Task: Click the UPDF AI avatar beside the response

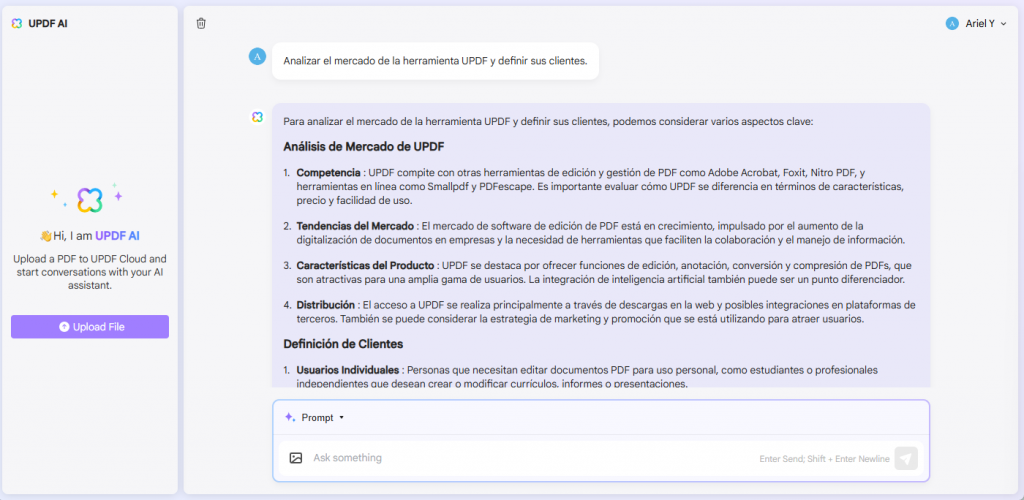Action: pos(257,117)
